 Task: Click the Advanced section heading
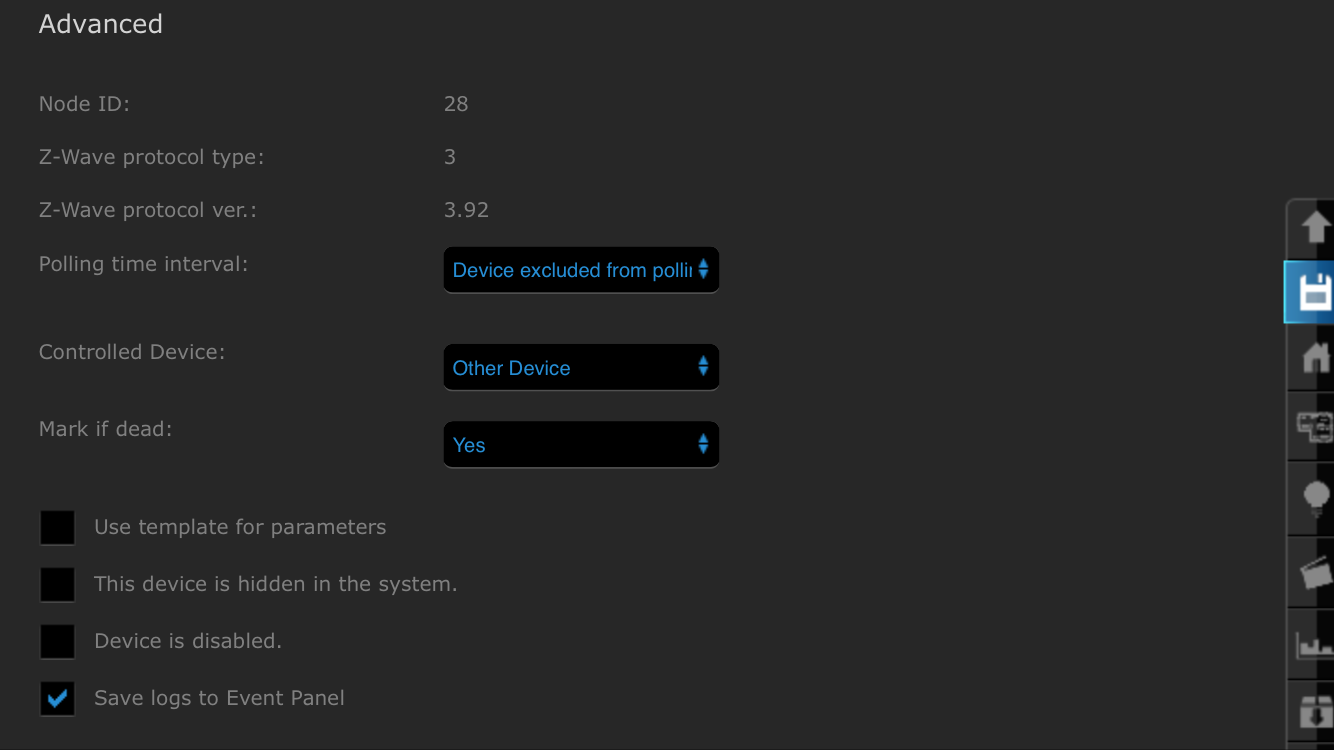pos(100,24)
